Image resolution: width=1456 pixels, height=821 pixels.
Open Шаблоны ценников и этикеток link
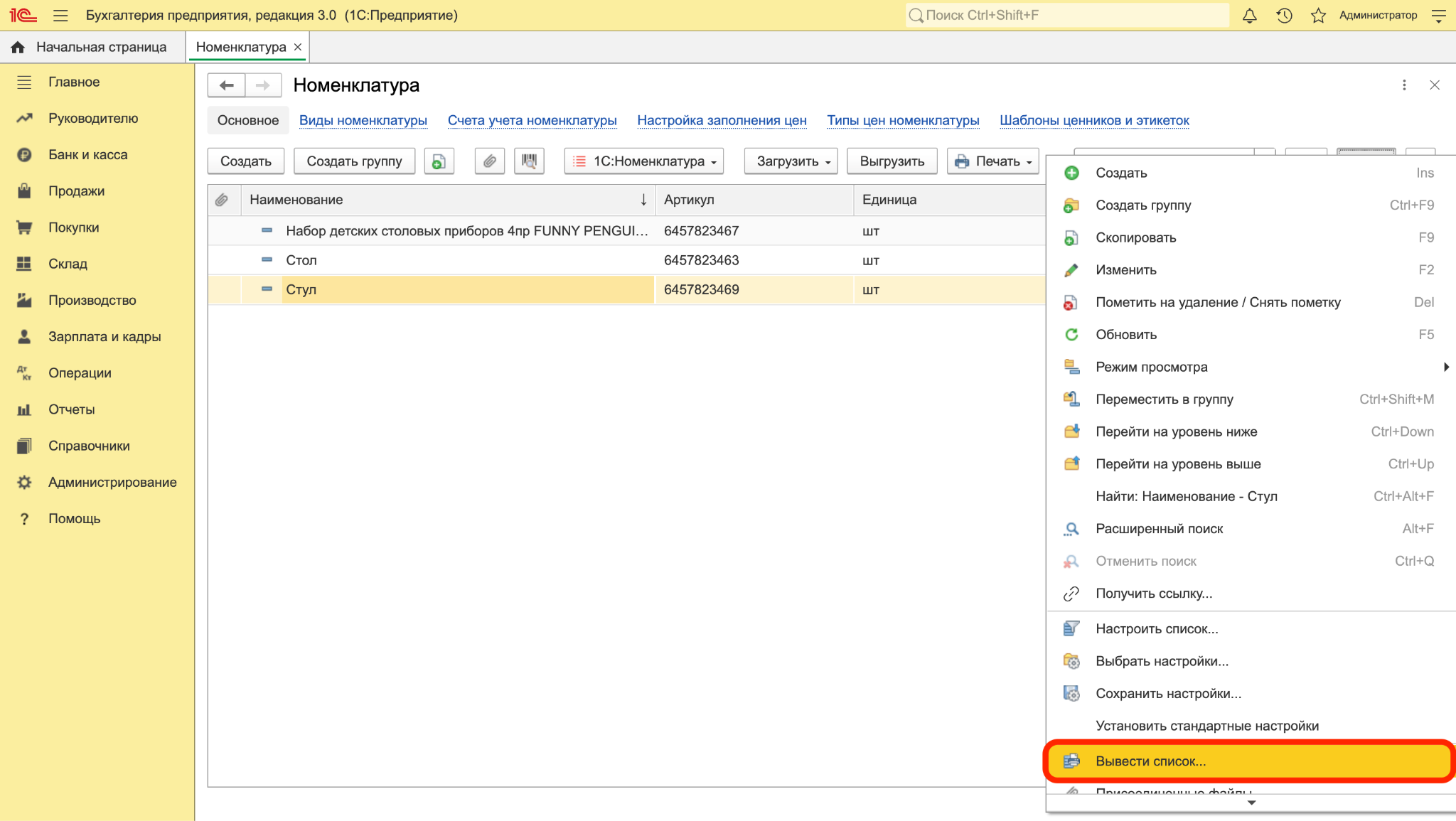coord(1094,120)
